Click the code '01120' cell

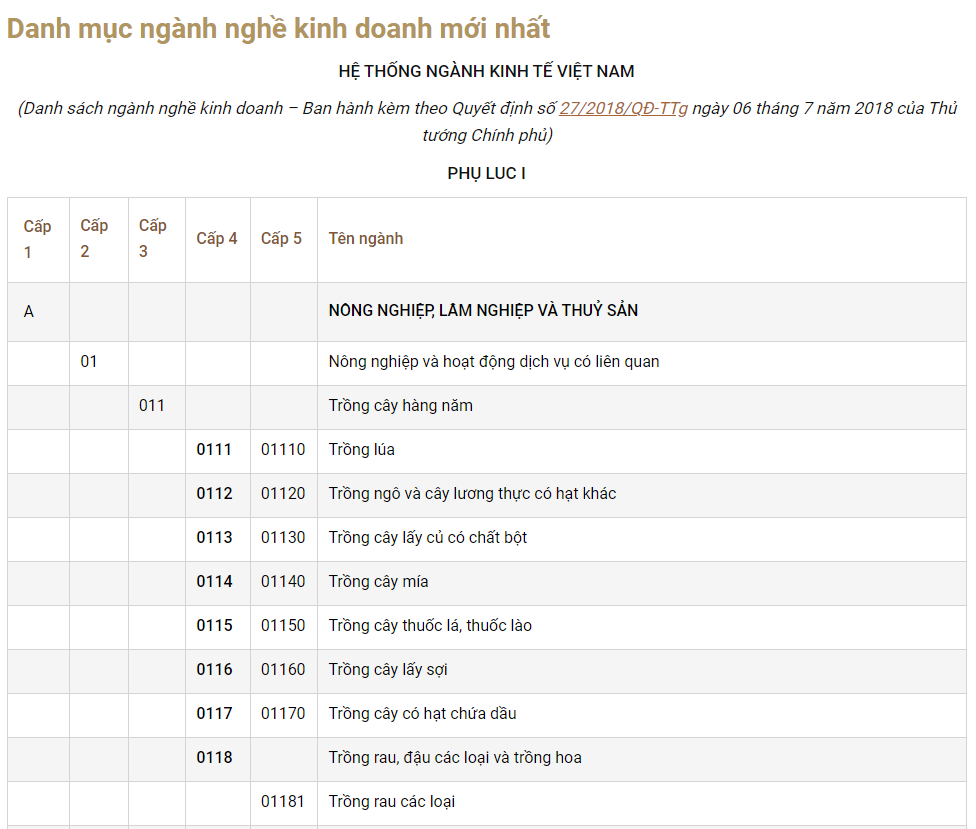point(283,494)
